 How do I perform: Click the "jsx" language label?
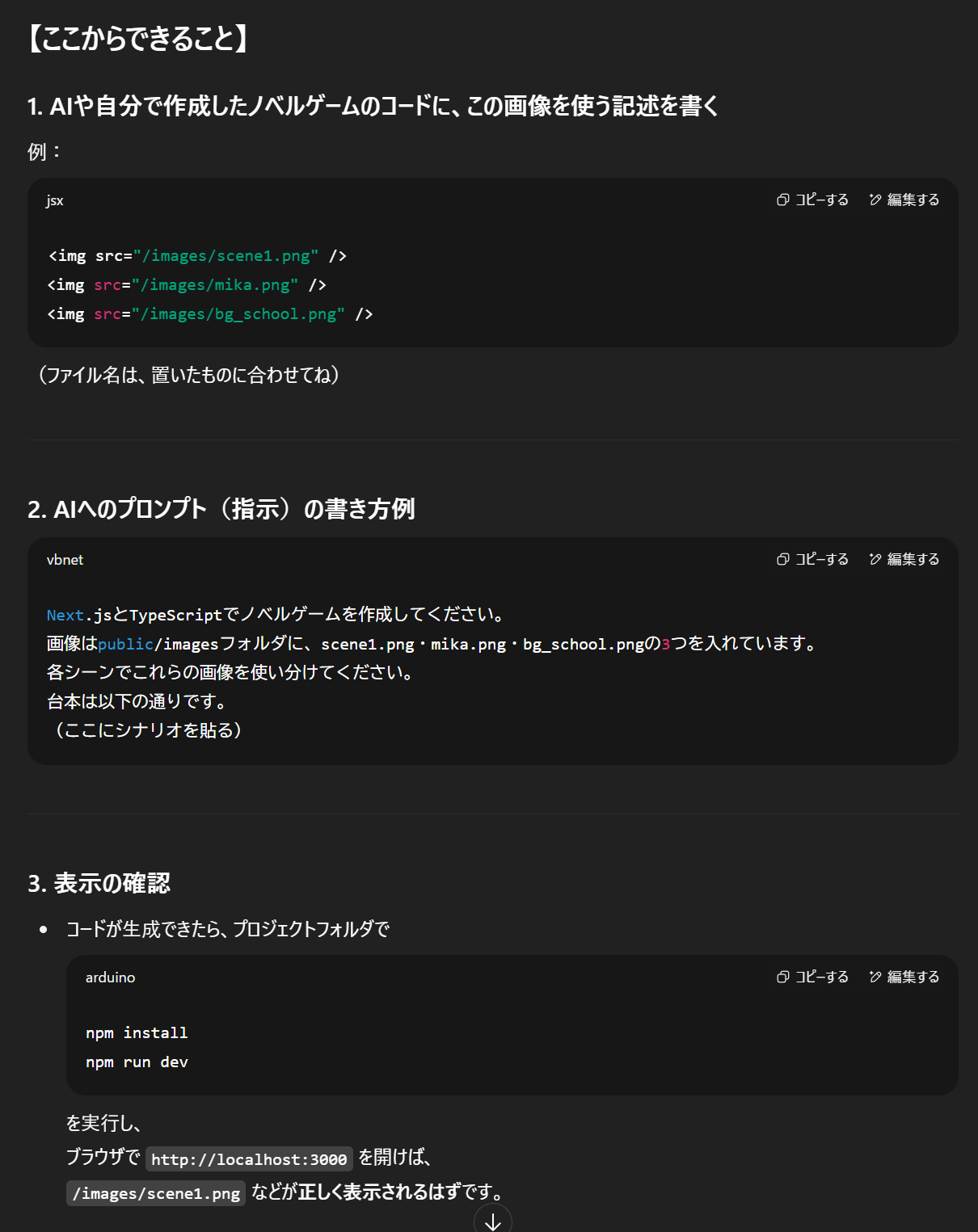(55, 200)
